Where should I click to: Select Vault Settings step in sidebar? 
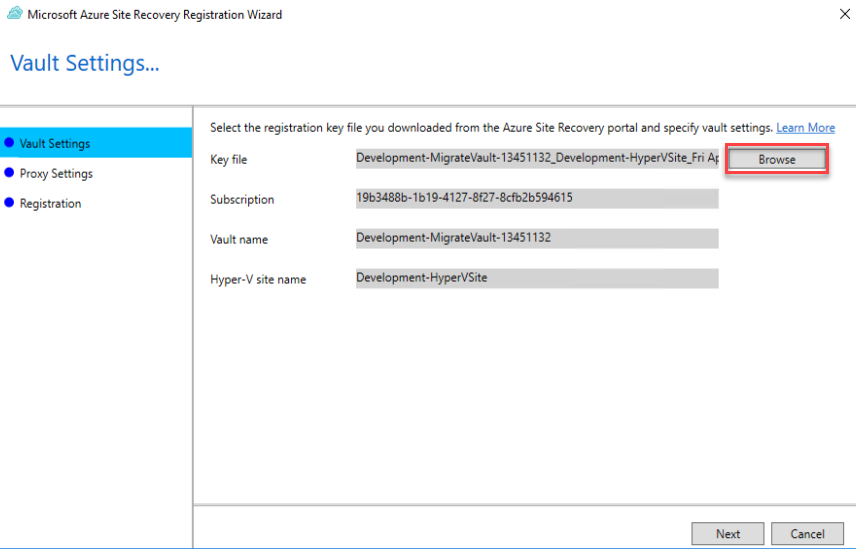pyautogui.click(x=96, y=143)
